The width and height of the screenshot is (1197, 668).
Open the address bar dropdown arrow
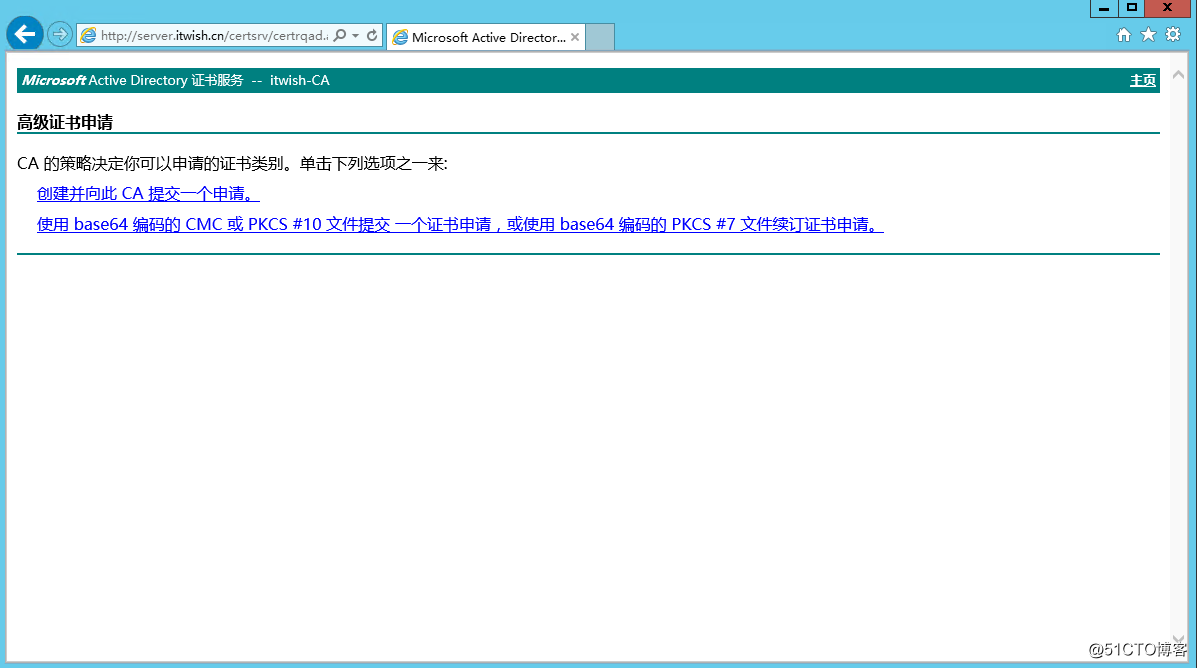pyautogui.click(x=356, y=36)
